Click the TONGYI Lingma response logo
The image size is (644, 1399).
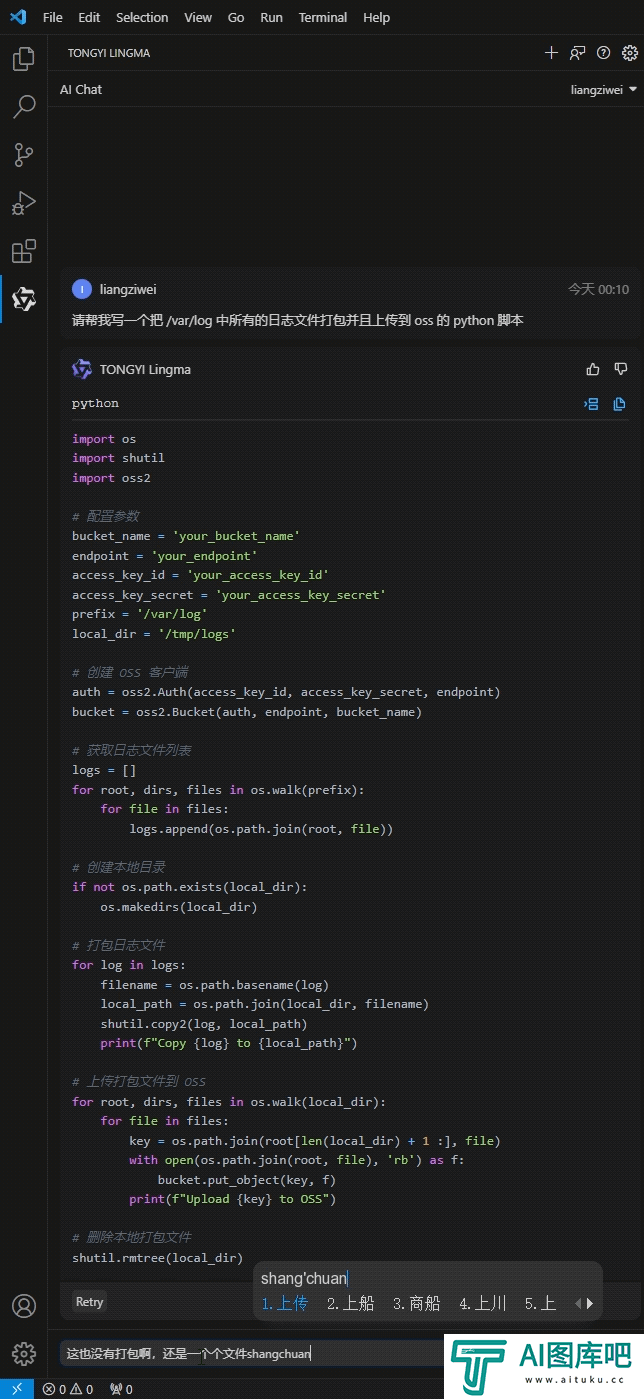coord(82,369)
